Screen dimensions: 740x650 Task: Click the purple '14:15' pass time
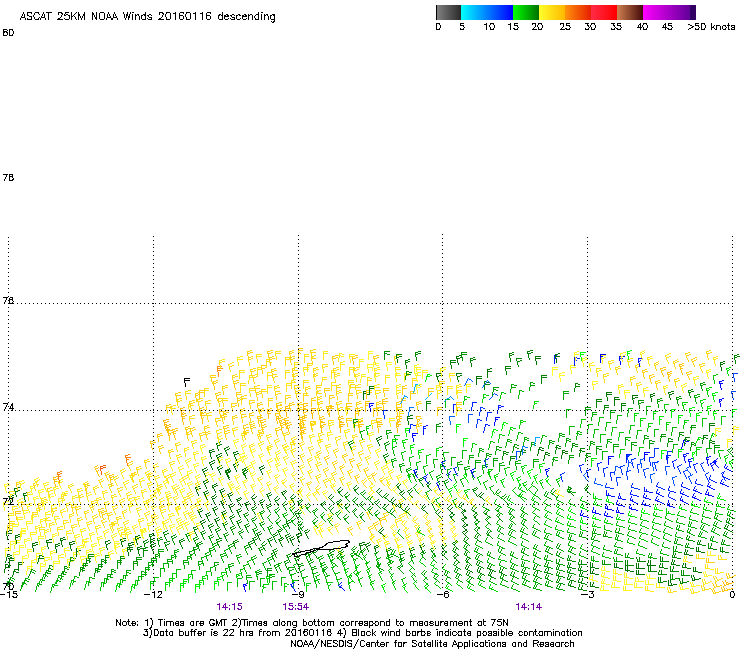pyautogui.click(x=229, y=607)
